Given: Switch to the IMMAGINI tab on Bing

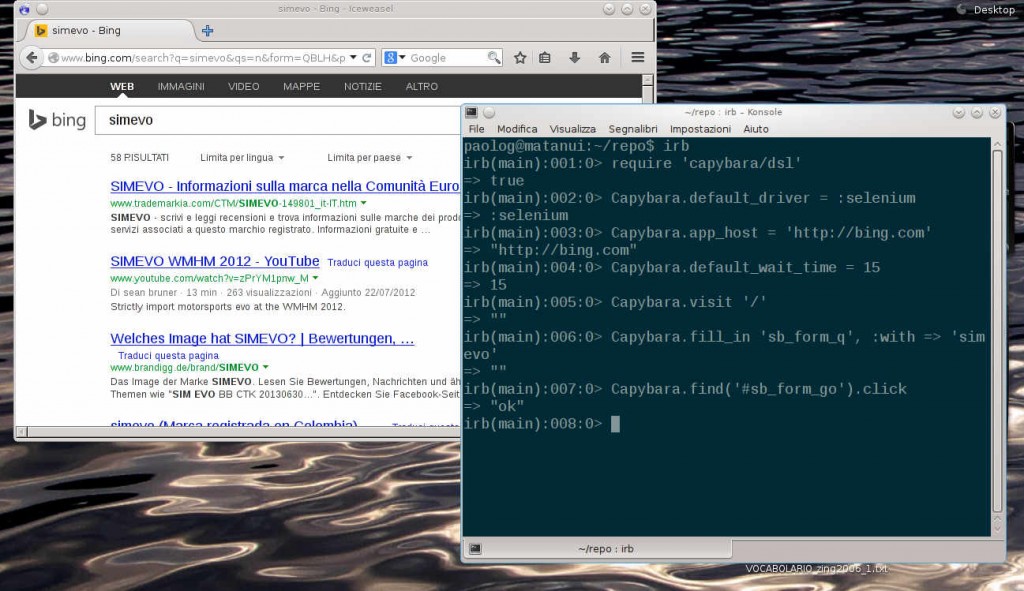Looking at the screenshot, I should pos(180,87).
